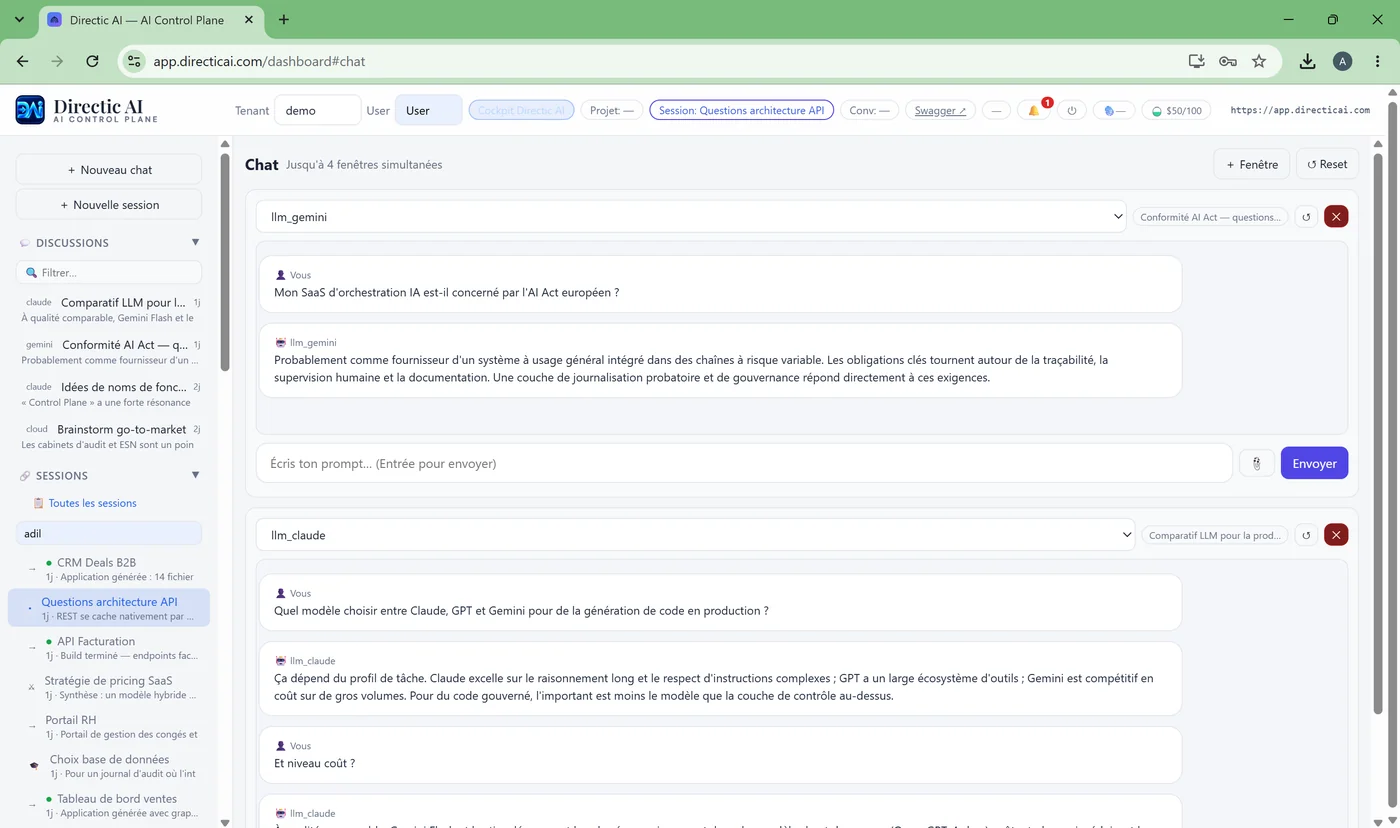Image resolution: width=1400 pixels, height=828 pixels.
Task: Click the install app icon in the address bar
Action: pos(1197,61)
